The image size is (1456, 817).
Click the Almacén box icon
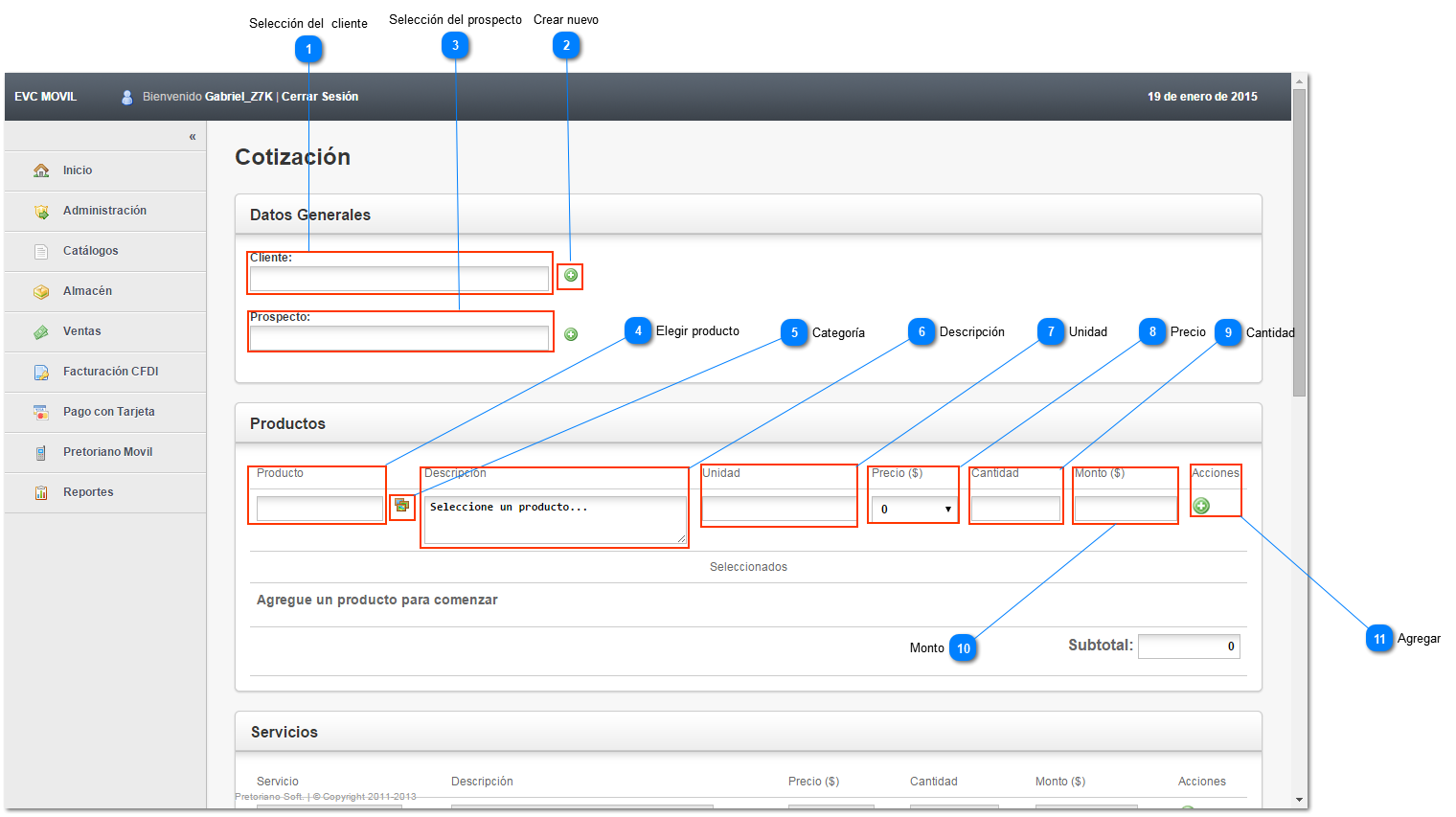(41, 291)
